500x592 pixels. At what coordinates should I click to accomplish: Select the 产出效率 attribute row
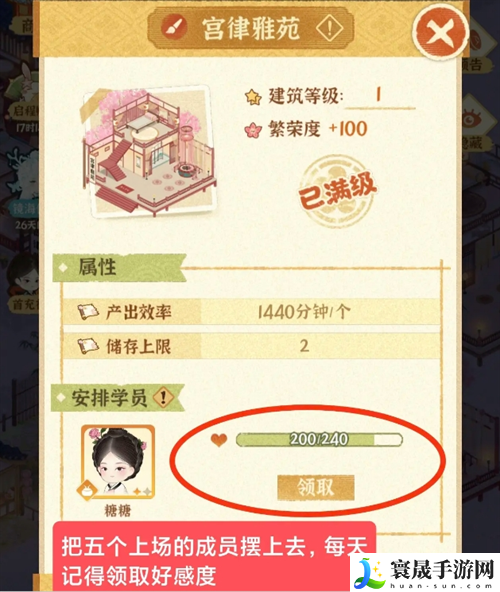pyautogui.click(x=252, y=312)
